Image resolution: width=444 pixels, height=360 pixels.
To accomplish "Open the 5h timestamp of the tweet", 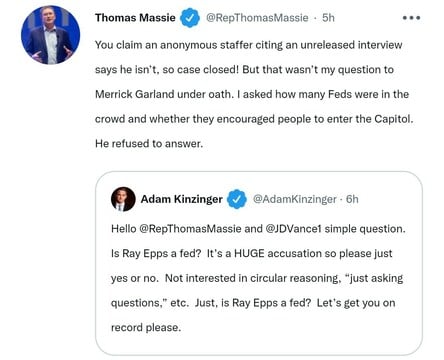I will [328, 18].
